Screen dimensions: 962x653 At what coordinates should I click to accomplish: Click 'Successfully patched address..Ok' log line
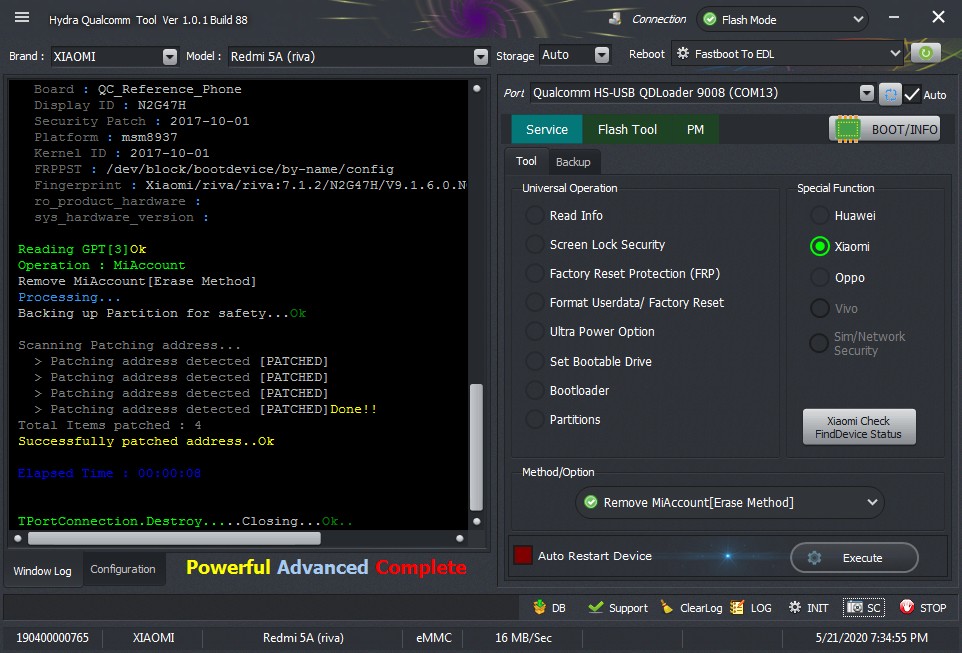[146, 441]
